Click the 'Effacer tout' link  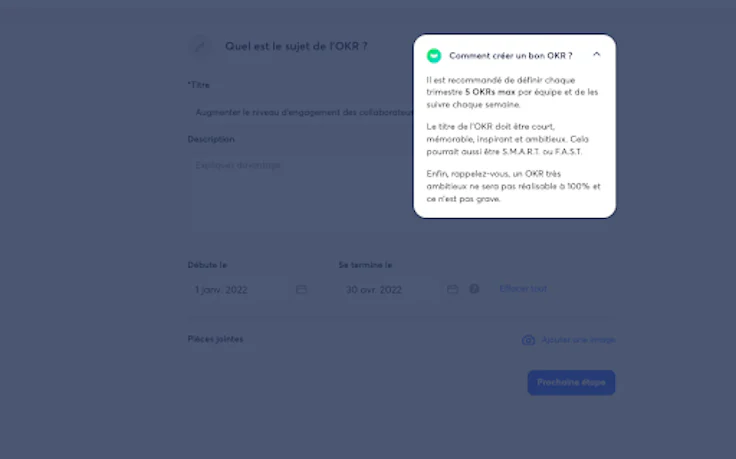point(523,289)
